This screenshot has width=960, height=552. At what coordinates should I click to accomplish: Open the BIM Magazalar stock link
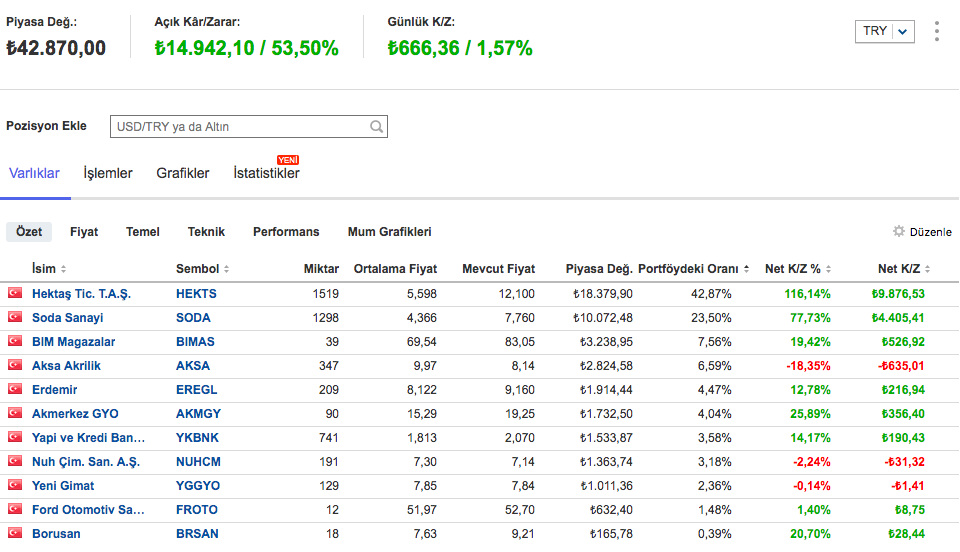point(73,342)
